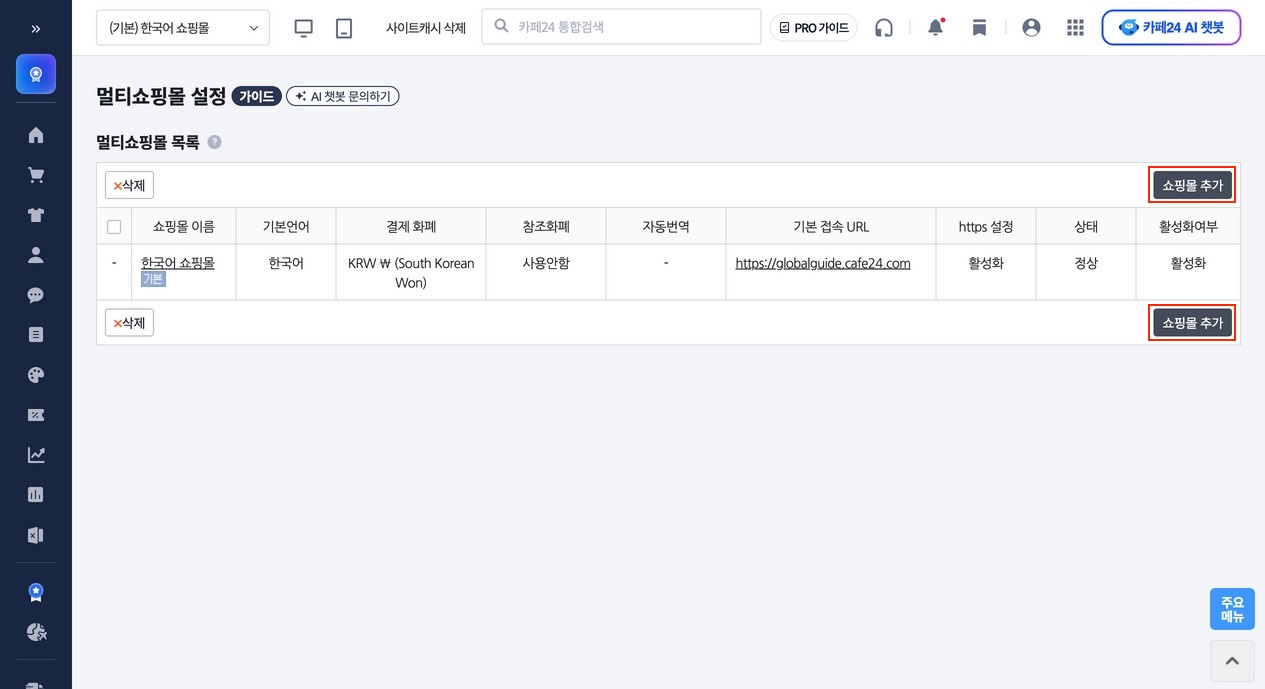The width and height of the screenshot is (1265, 689).
Task: Open https://globalguide.cafe24.com URL link
Action: [823, 263]
